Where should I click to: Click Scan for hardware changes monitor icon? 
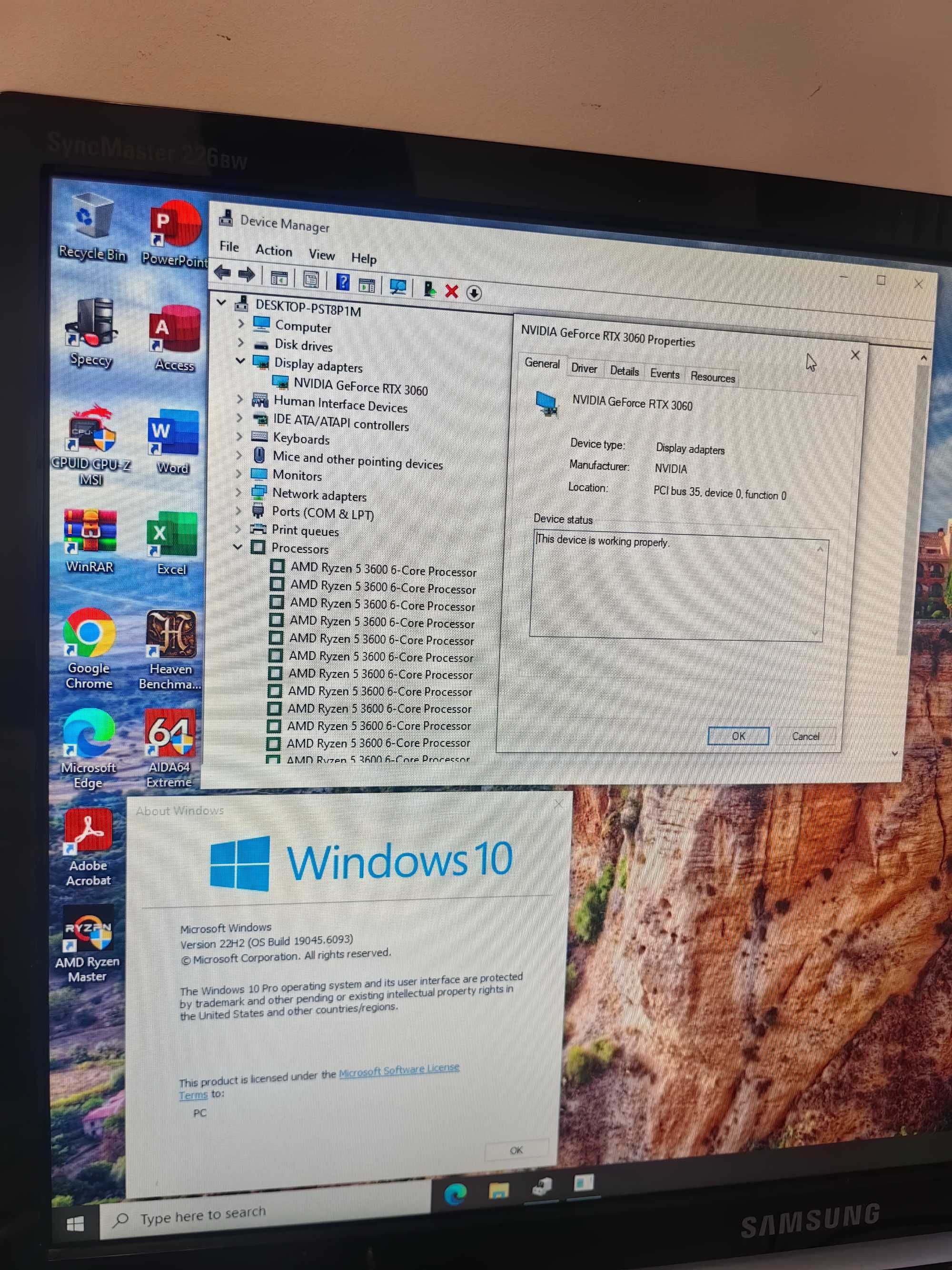point(397,287)
